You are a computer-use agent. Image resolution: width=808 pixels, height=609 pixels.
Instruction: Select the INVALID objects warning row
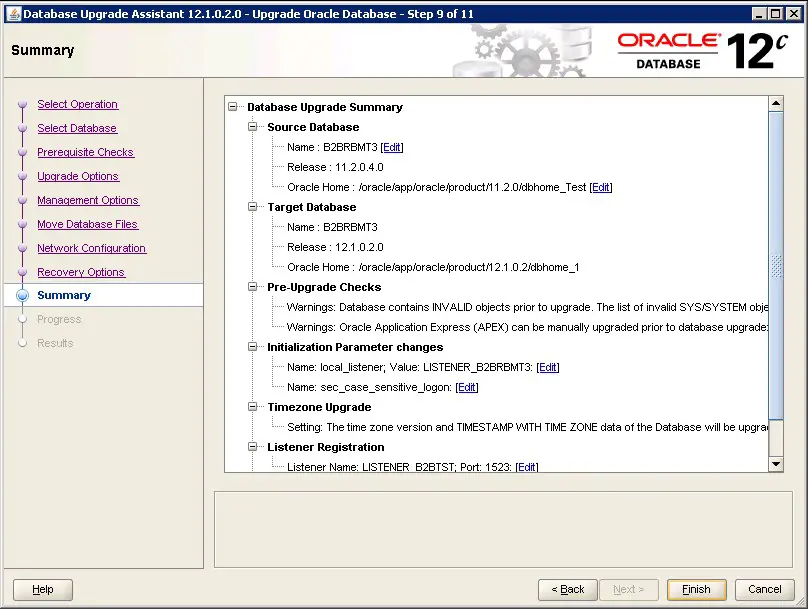point(527,308)
